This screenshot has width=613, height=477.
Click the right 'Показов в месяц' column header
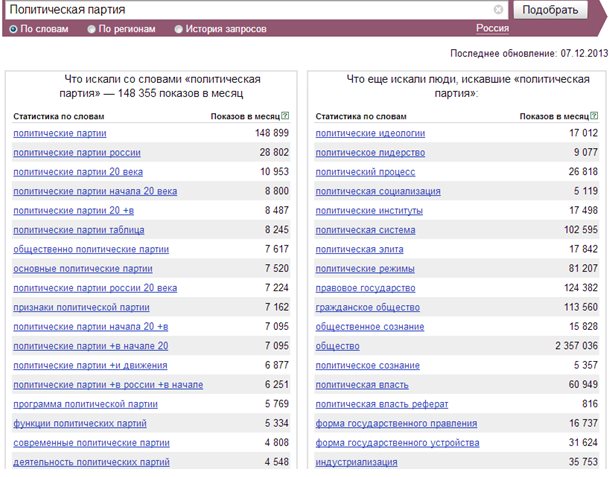click(x=554, y=117)
